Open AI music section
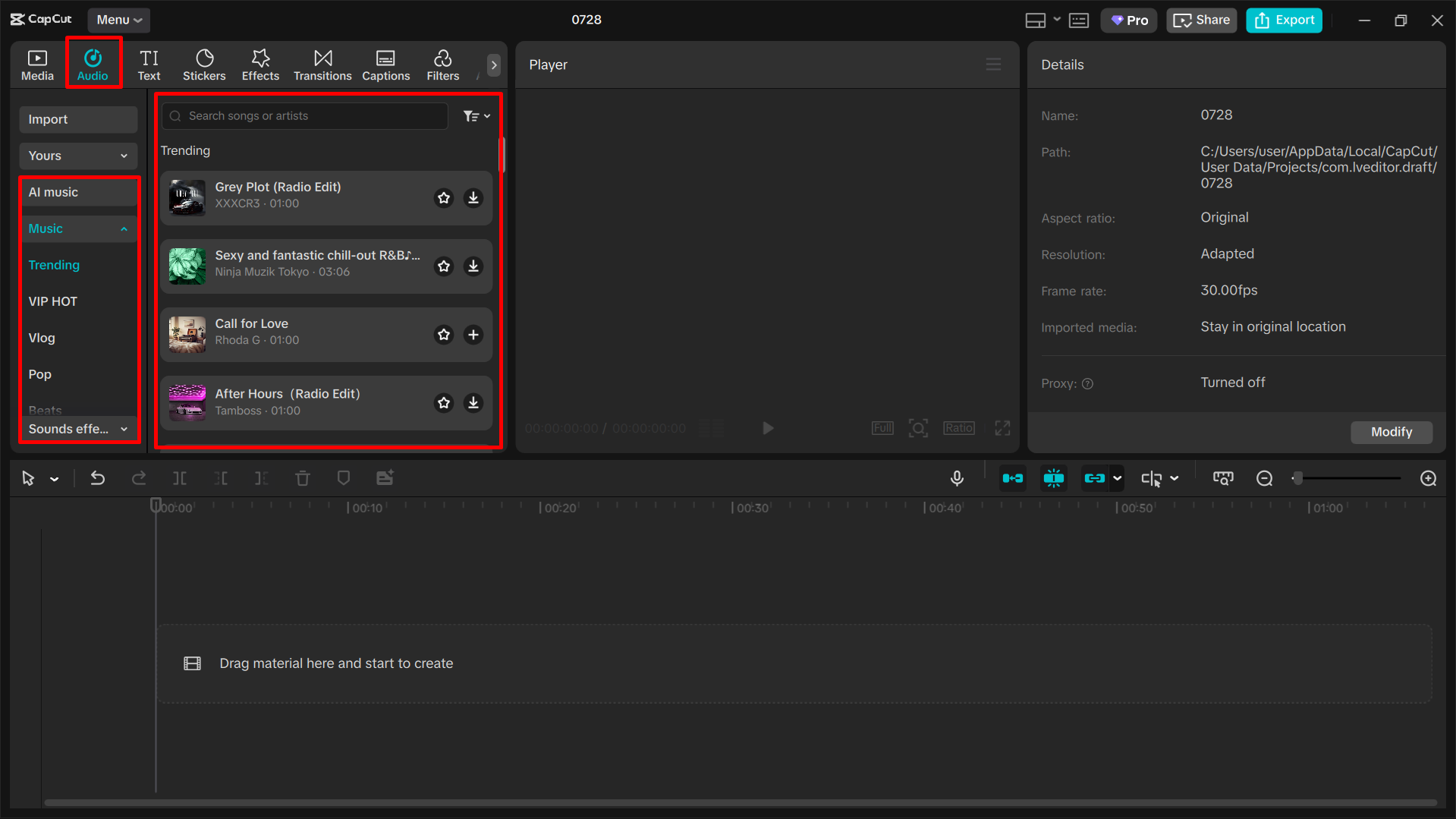1456x819 pixels. tap(78, 192)
